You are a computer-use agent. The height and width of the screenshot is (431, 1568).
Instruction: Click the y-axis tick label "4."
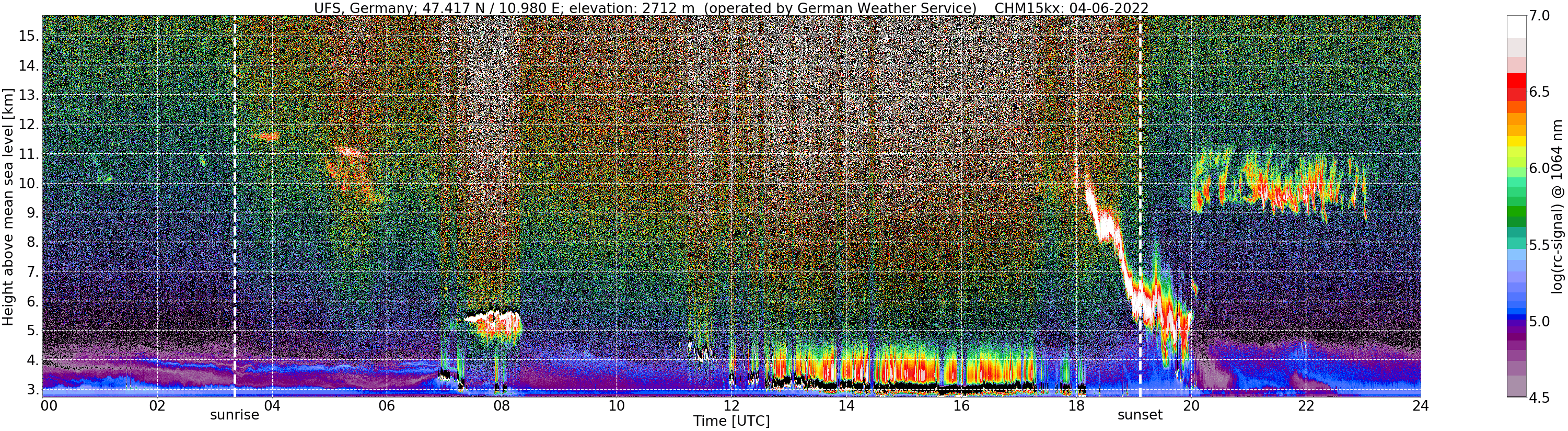tap(33, 360)
